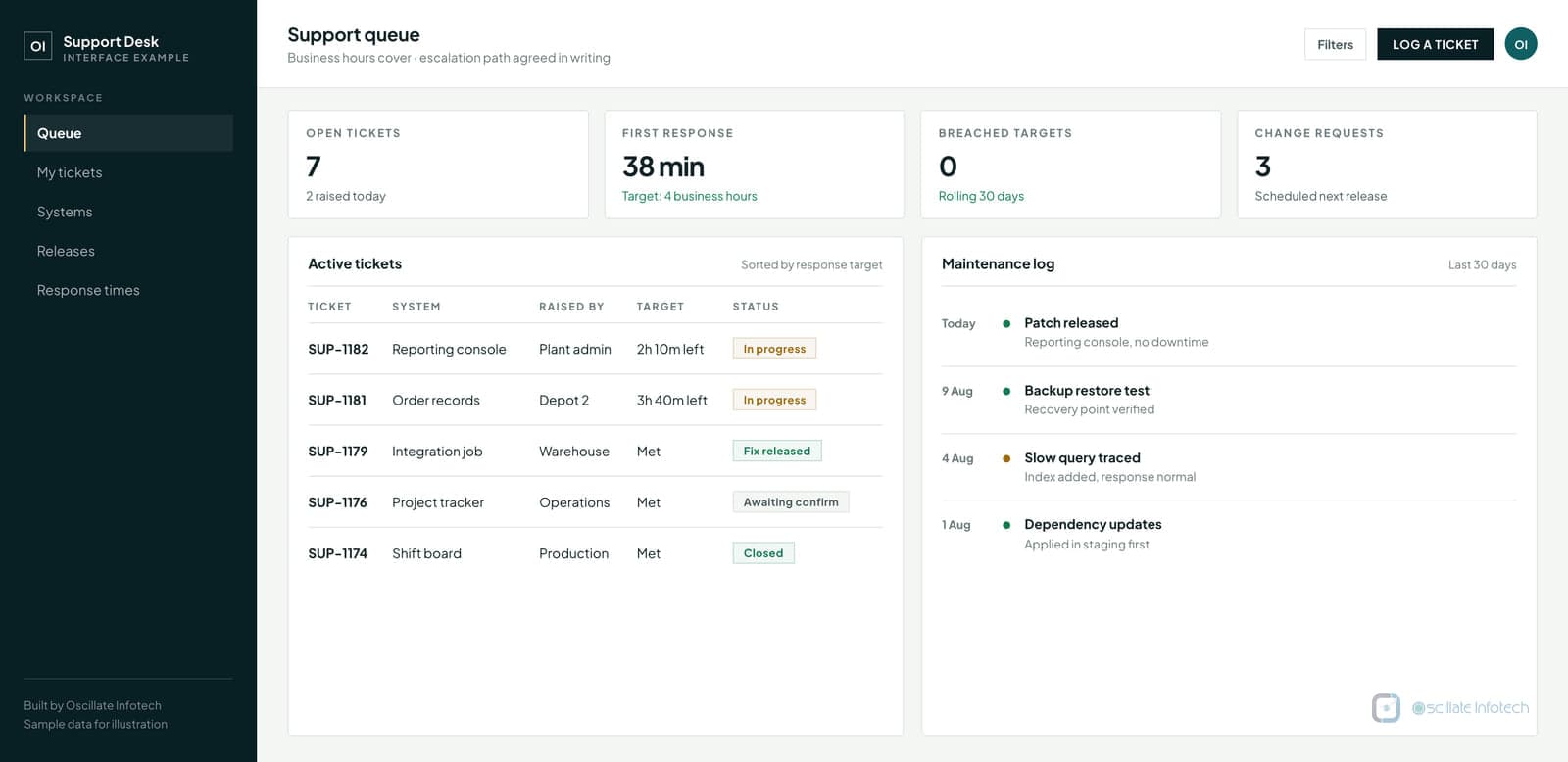Screen dimensions: 1568x762
Task: Click the green dot beside Patch released
Action: tap(1006, 323)
